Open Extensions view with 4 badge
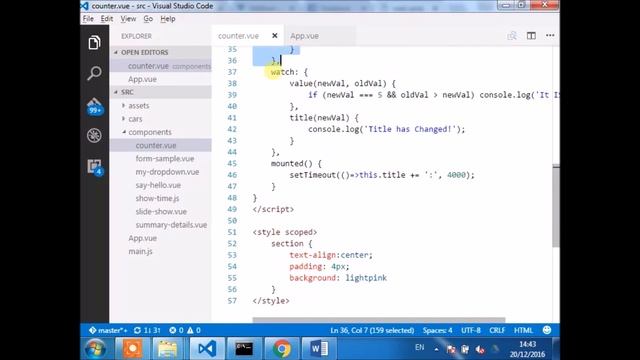This screenshot has width=640, height=360. pyautogui.click(x=95, y=167)
